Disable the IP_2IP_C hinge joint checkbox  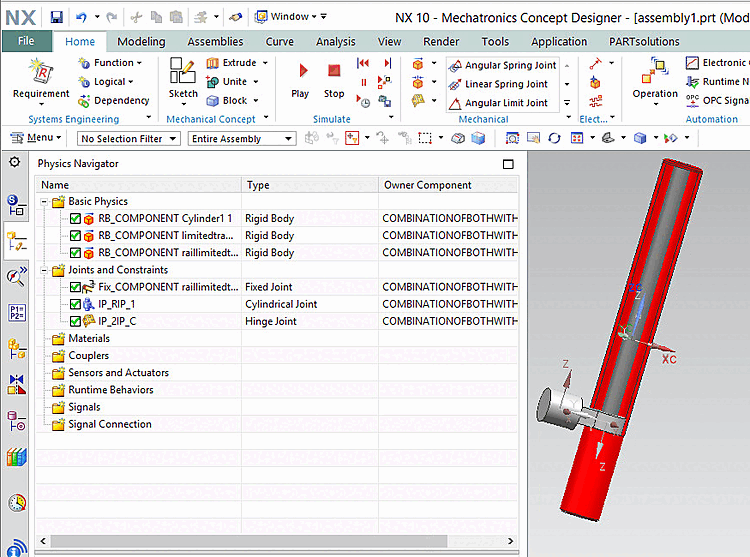pos(75,321)
